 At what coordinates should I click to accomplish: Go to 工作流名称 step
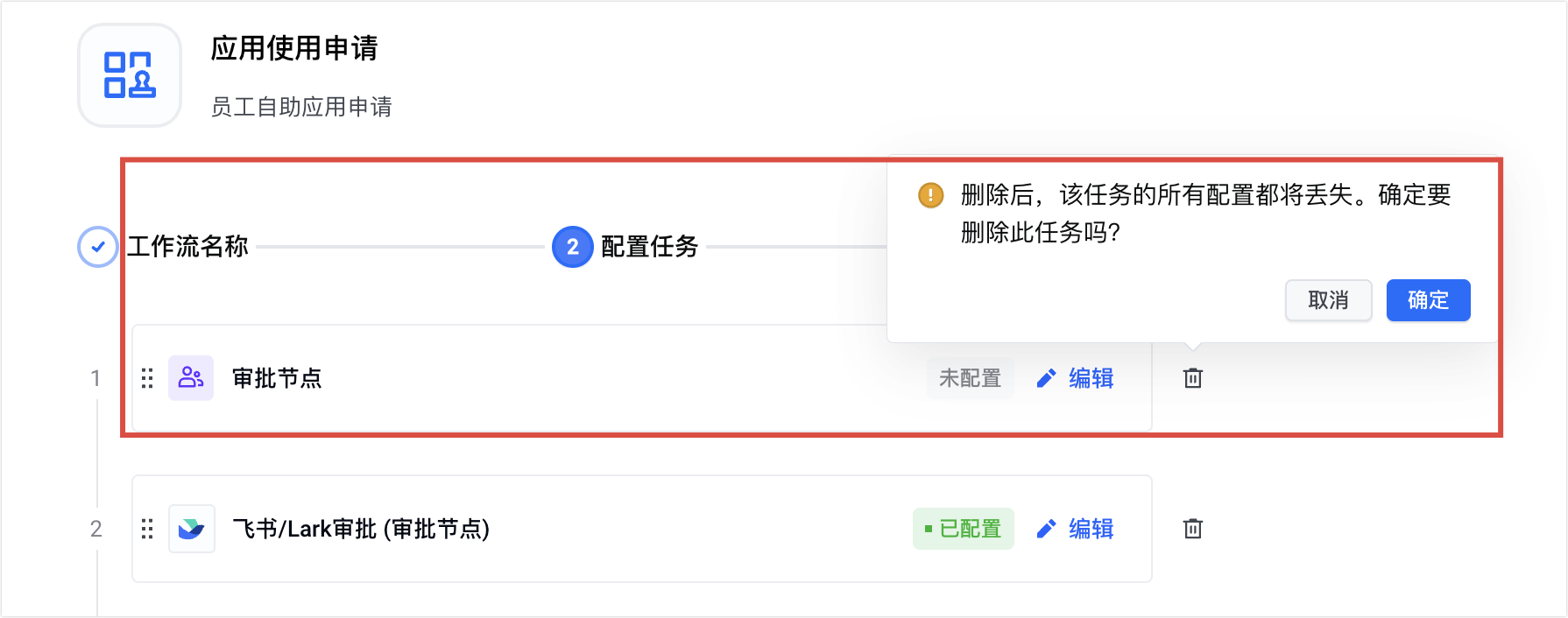[187, 247]
